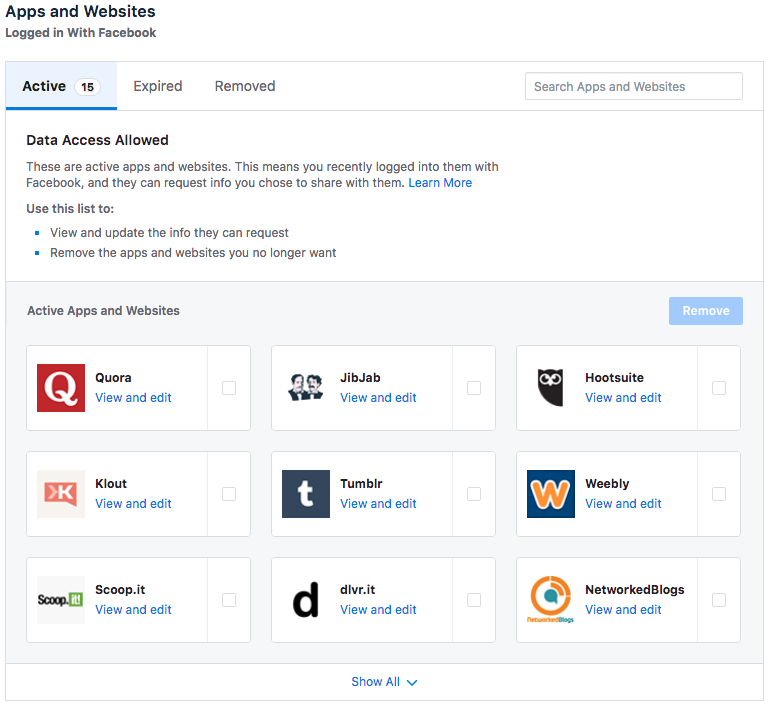Screen dimensions: 774x716
Task: Open View and edit for Hootsuite
Action: point(623,398)
